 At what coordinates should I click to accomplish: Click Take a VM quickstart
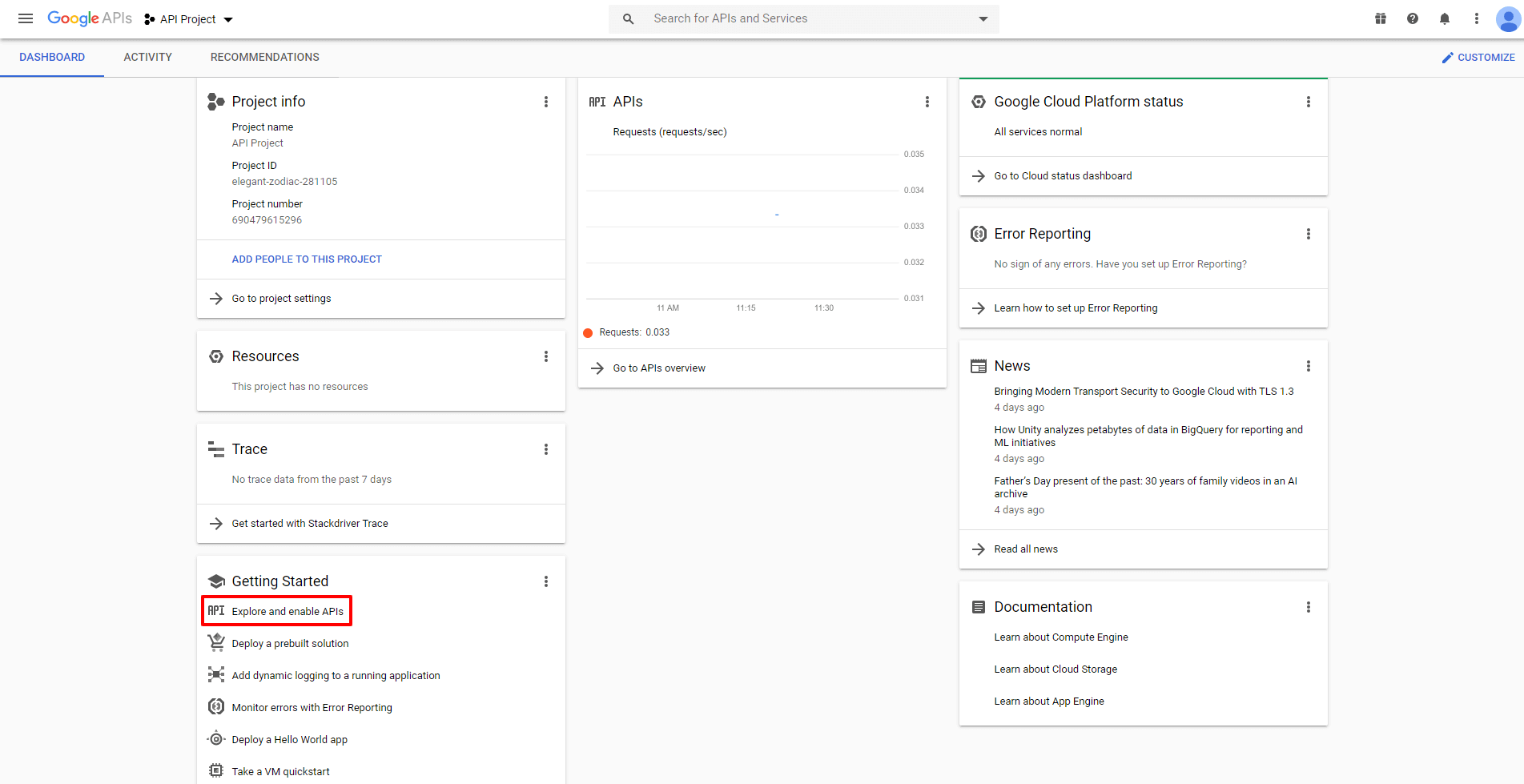(280, 772)
